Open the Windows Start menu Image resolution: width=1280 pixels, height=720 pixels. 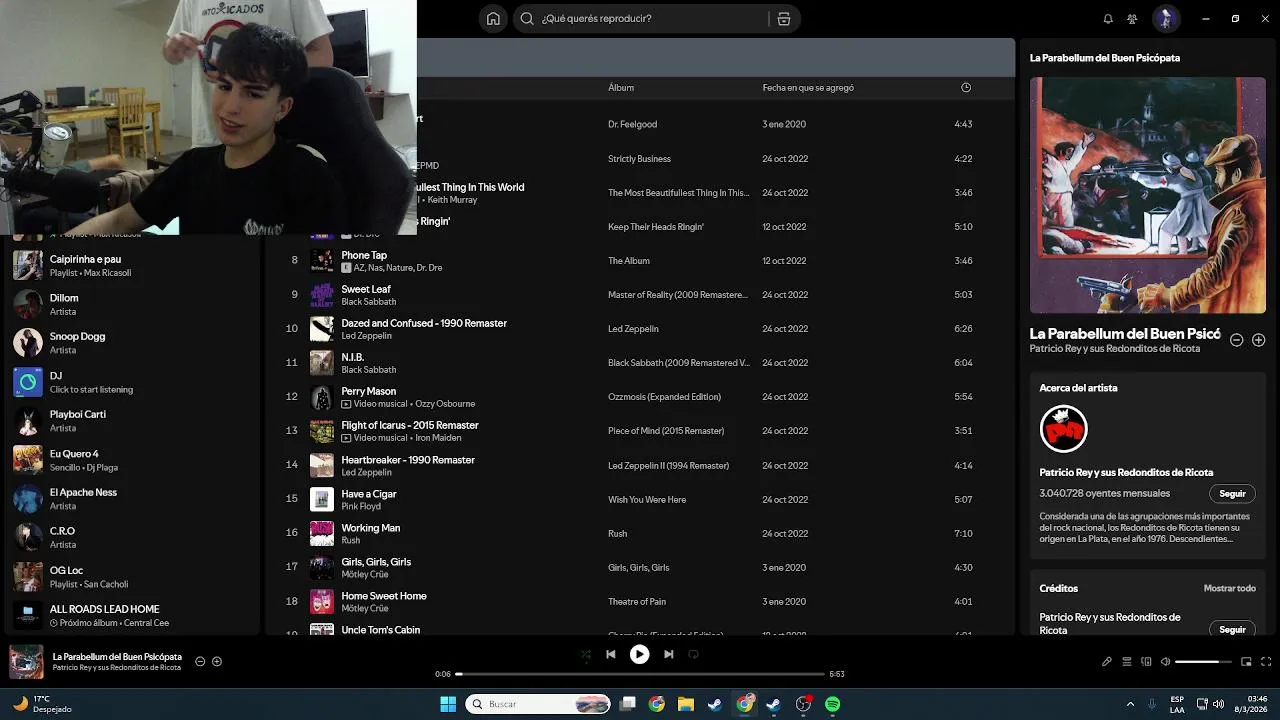[448, 704]
